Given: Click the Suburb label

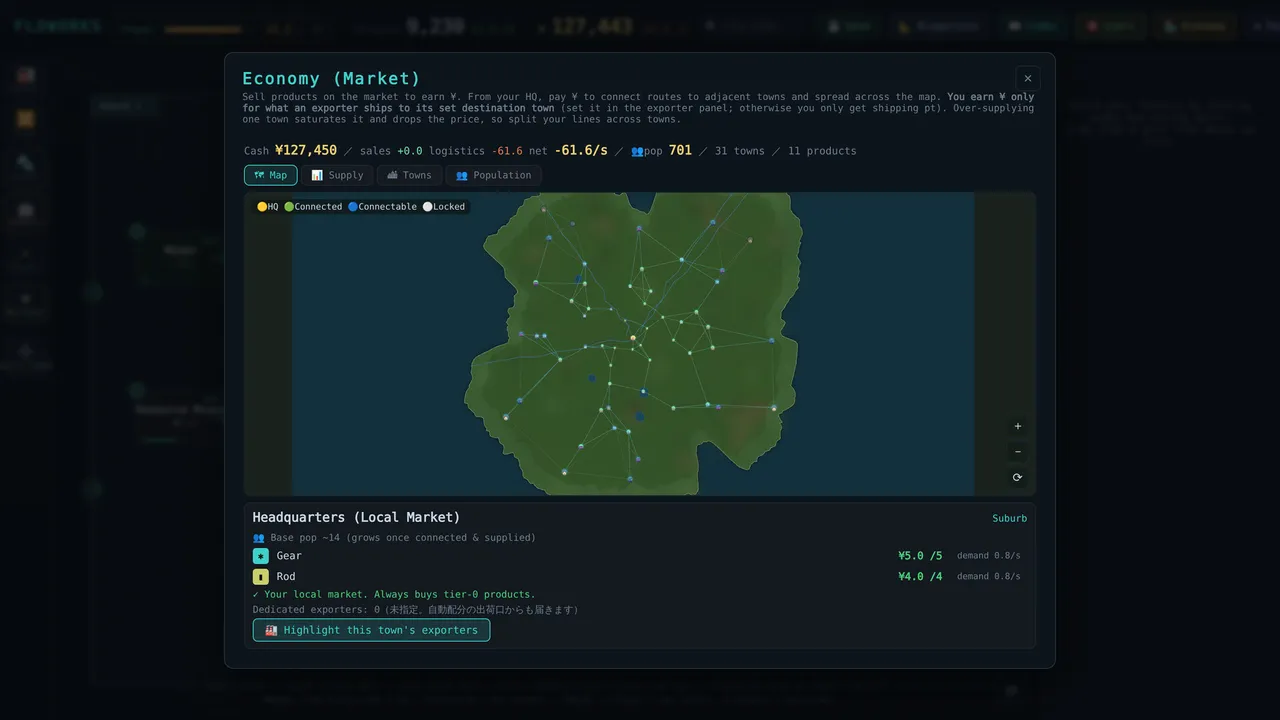Looking at the screenshot, I should point(1009,518).
